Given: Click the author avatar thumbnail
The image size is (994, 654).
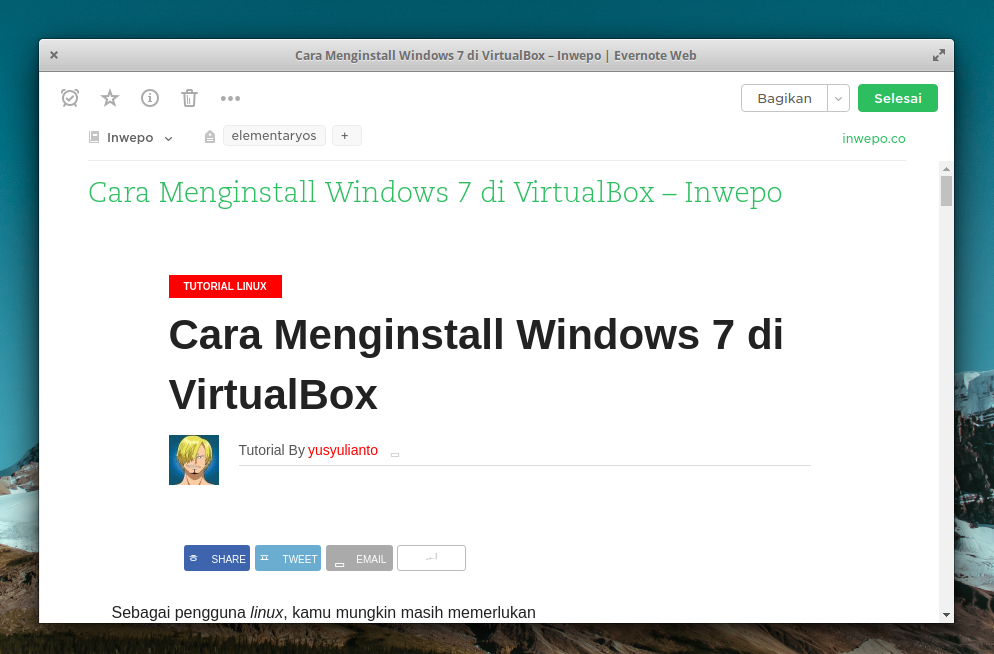Looking at the screenshot, I should point(194,460).
